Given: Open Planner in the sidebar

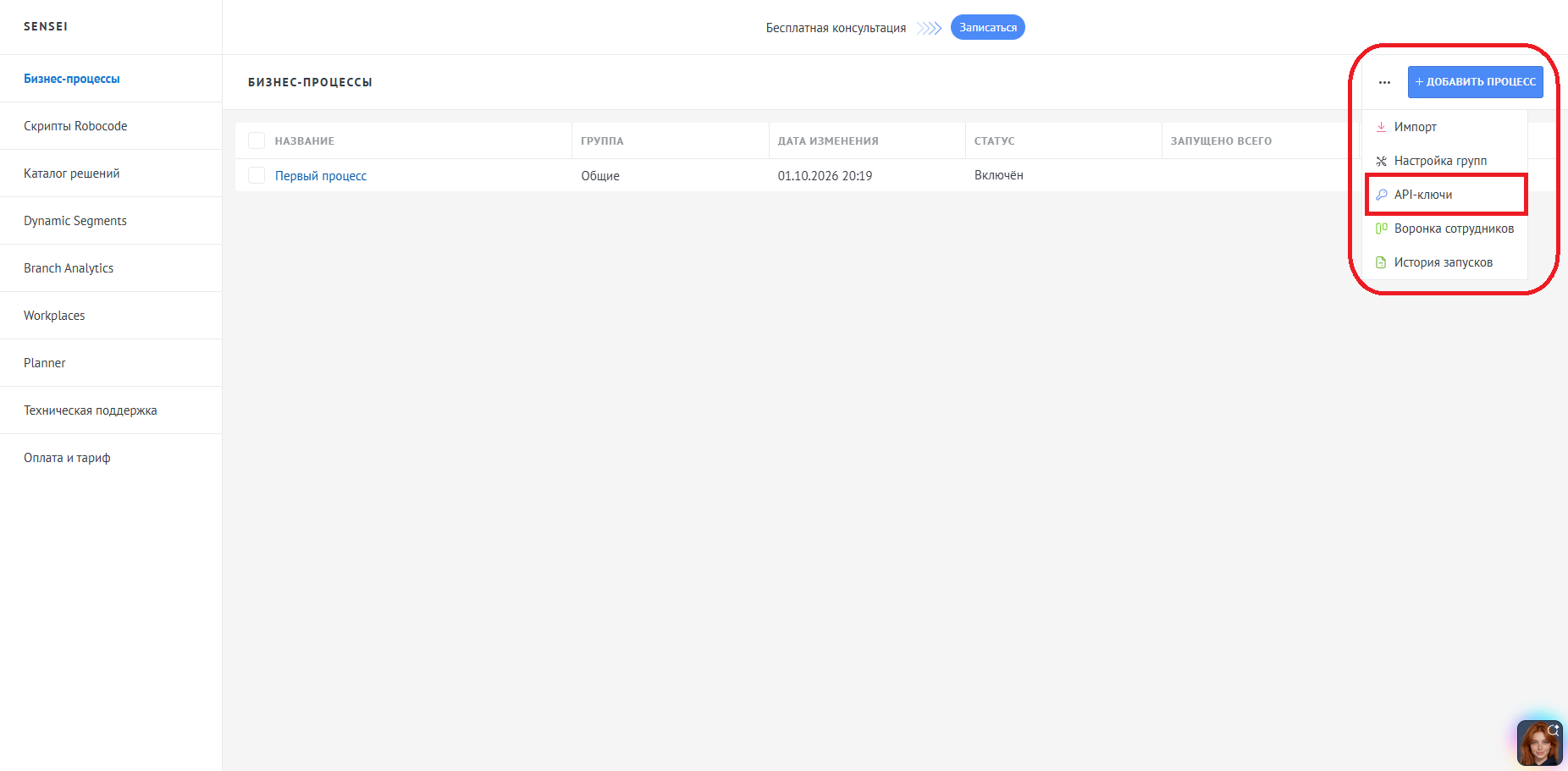Looking at the screenshot, I should click(x=111, y=363).
